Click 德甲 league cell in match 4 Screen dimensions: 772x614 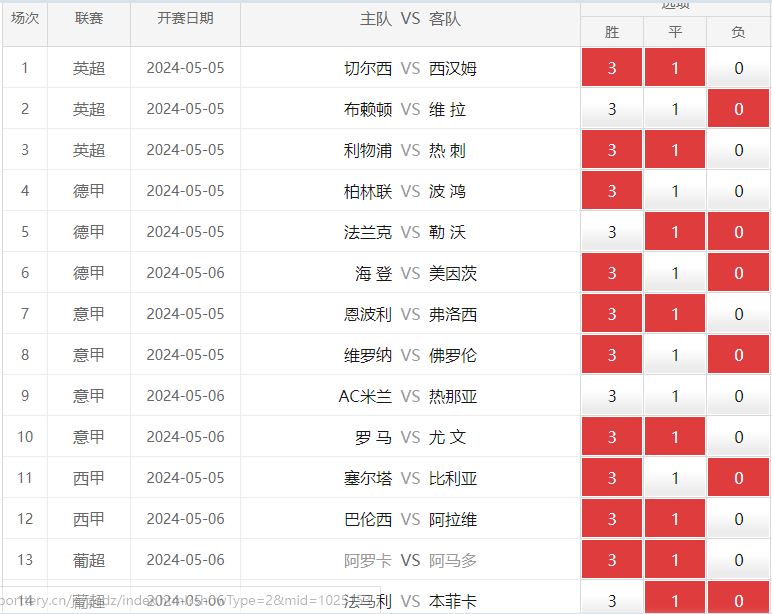click(x=89, y=191)
